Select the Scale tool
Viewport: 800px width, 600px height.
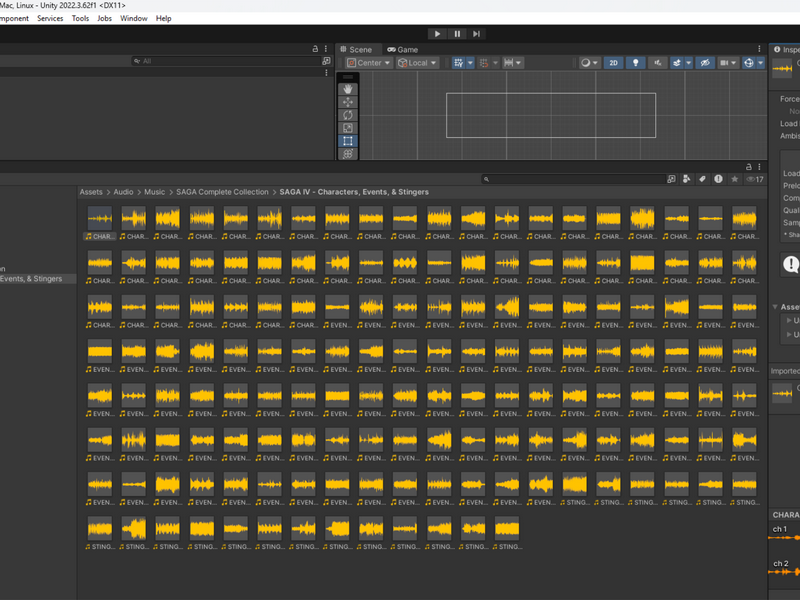point(348,128)
